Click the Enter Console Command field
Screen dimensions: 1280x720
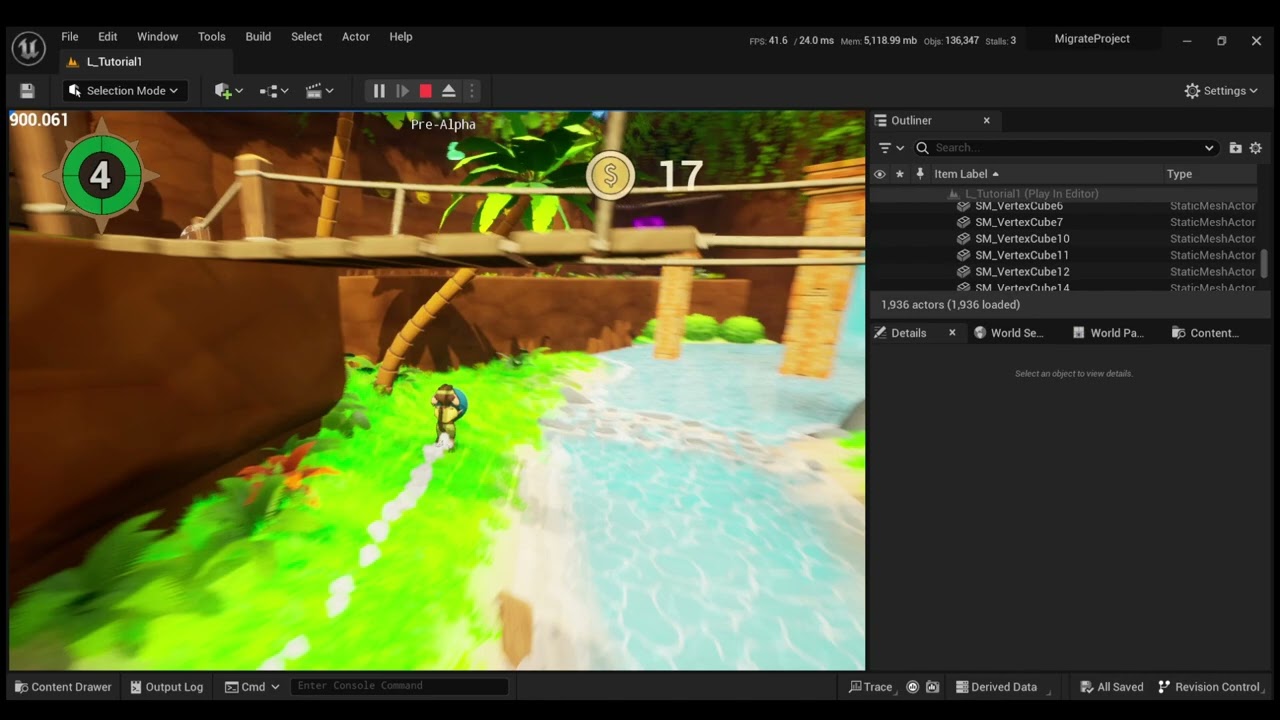(x=399, y=686)
